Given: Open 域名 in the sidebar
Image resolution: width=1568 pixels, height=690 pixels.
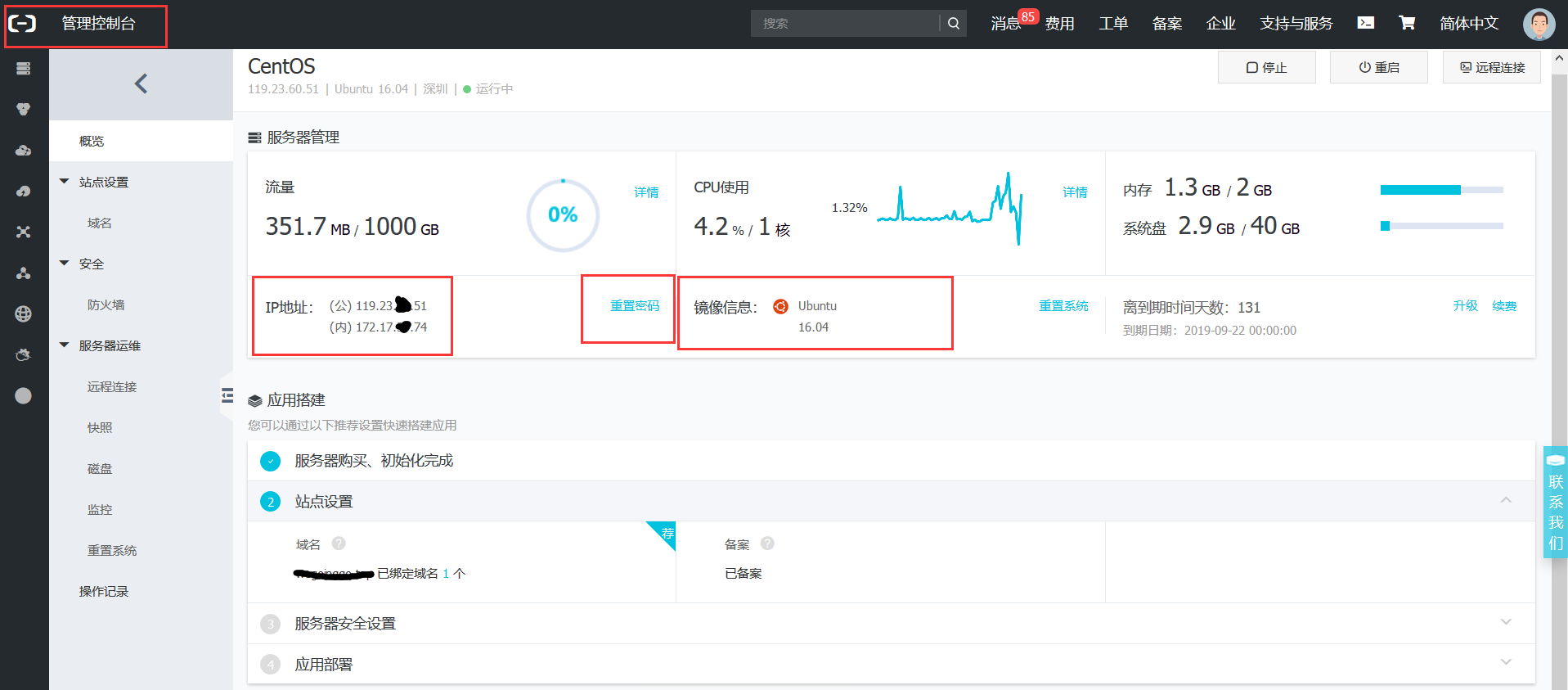Looking at the screenshot, I should coord(100,223).
